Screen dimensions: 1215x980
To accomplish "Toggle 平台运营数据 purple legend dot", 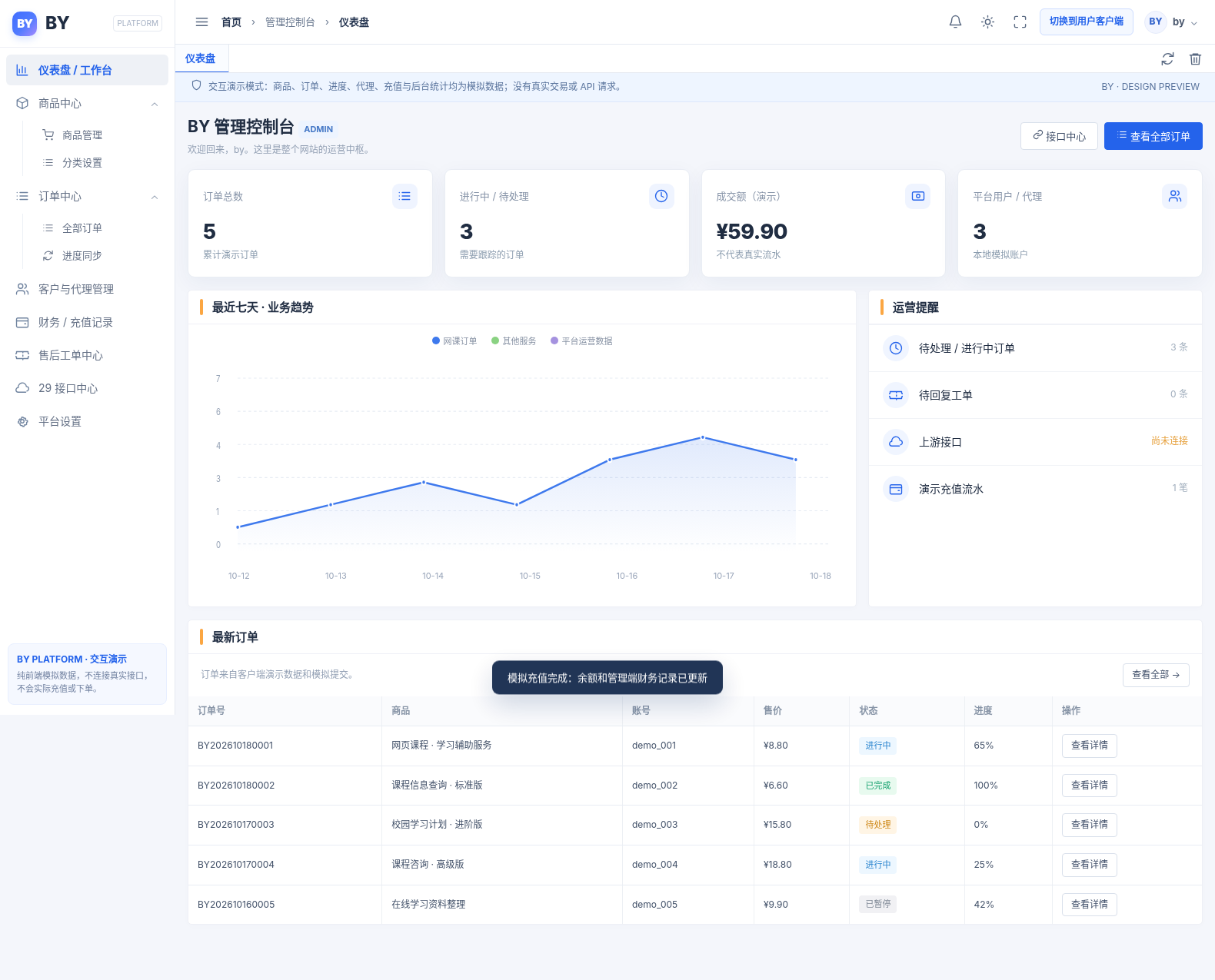I will (554, 341).
